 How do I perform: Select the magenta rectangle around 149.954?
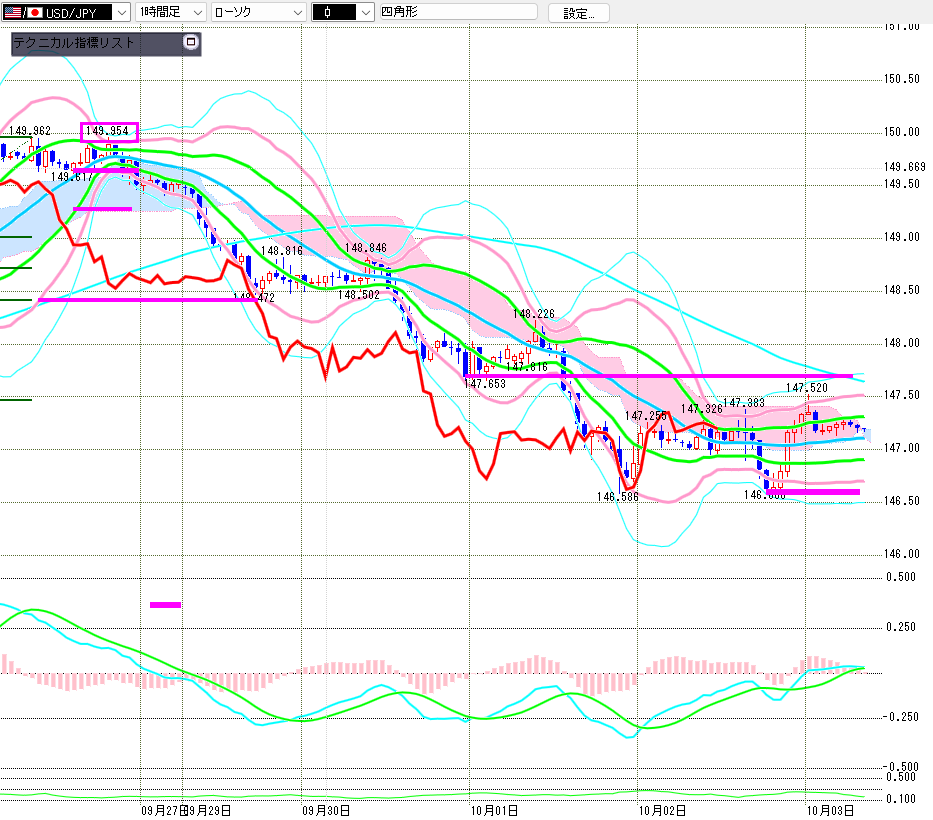tap(109, 131)
